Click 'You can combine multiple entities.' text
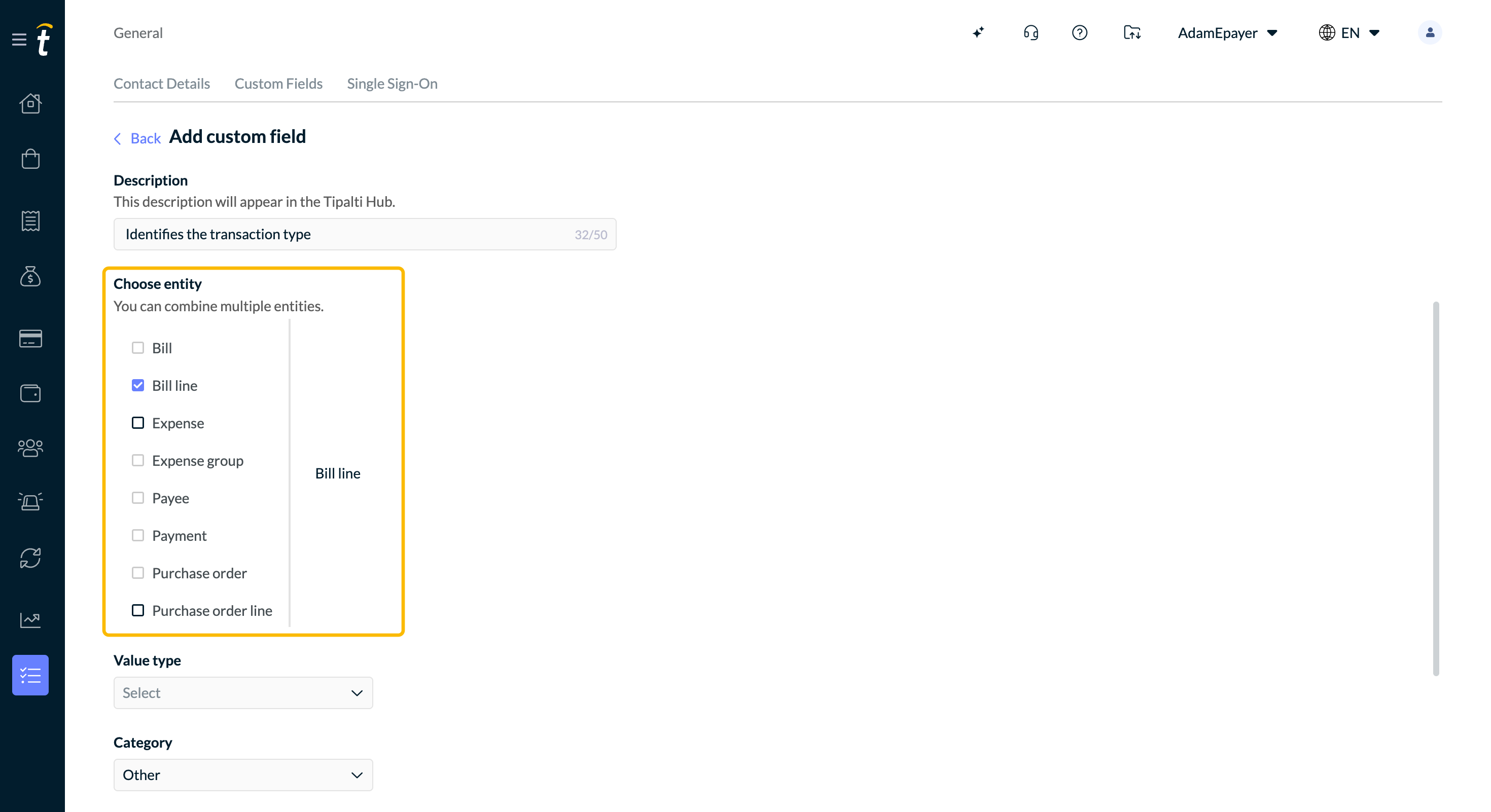This screenshot has height=812, width=1491. (x=218, y=306)
